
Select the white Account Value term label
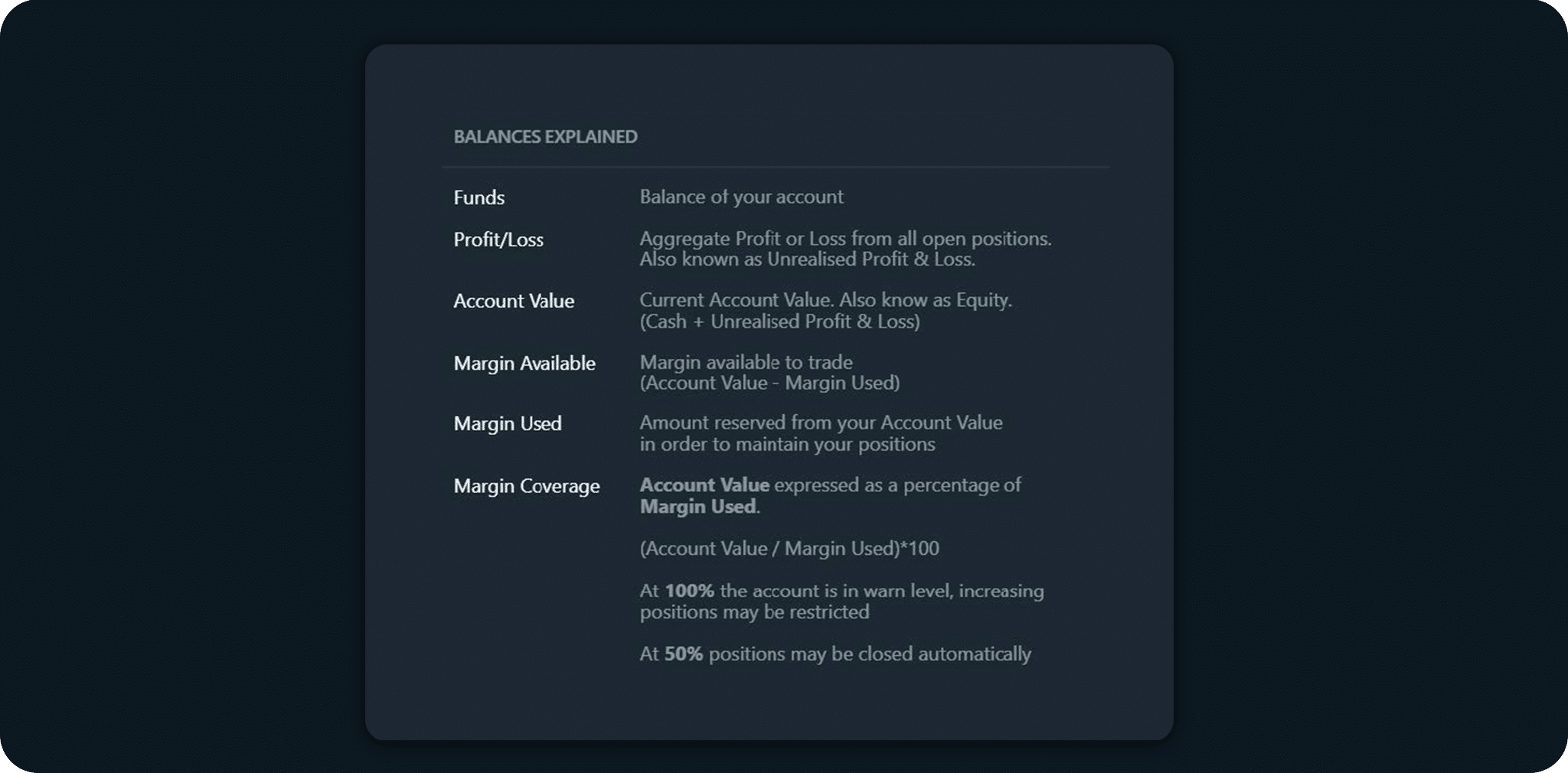(514, 301)
